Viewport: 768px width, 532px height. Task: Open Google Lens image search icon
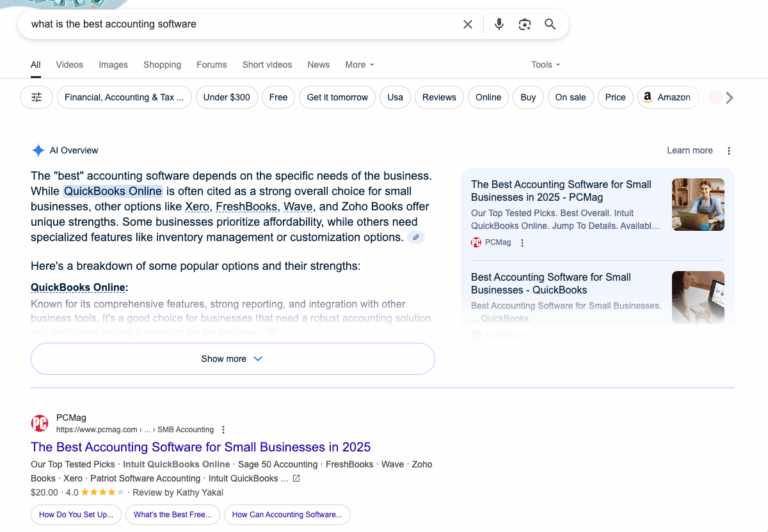(524, 24)
